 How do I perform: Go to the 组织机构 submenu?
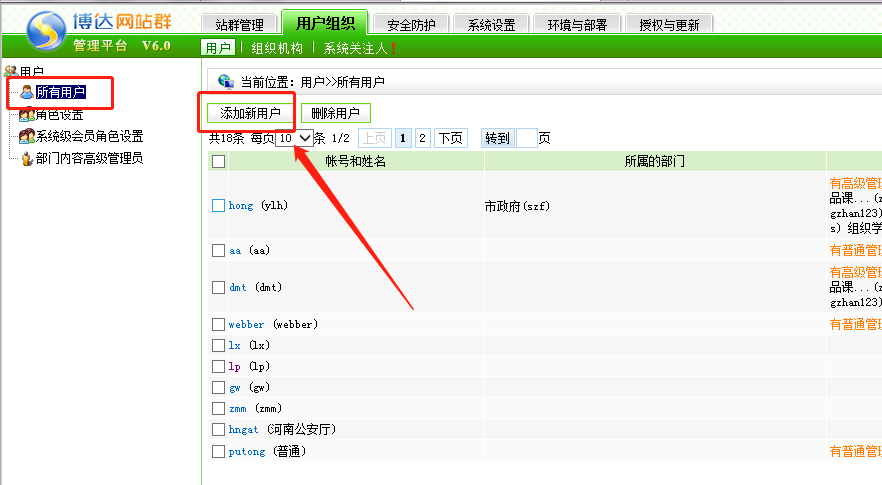277,47
